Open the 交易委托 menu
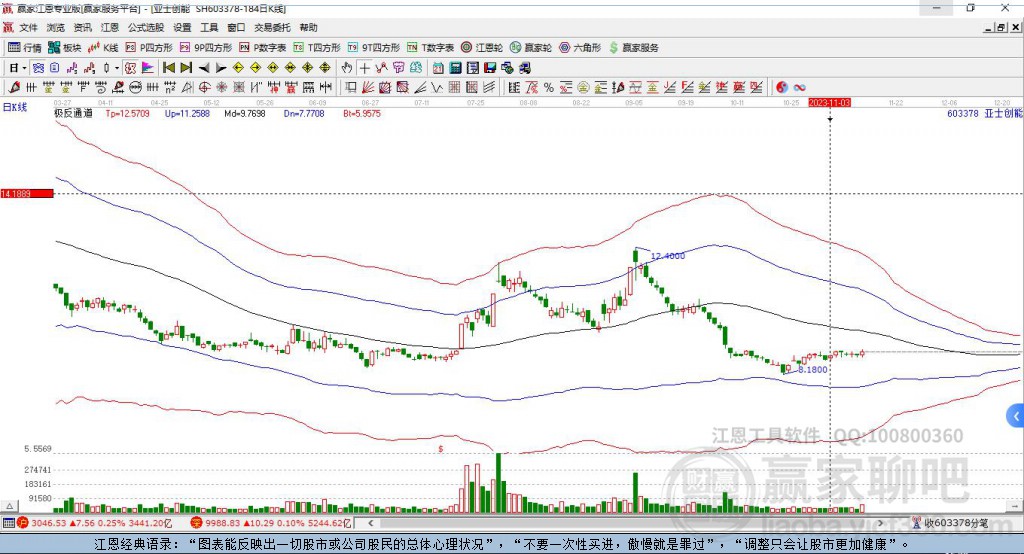The width and height of the screenshot is (1024, 554). (272, 27)
